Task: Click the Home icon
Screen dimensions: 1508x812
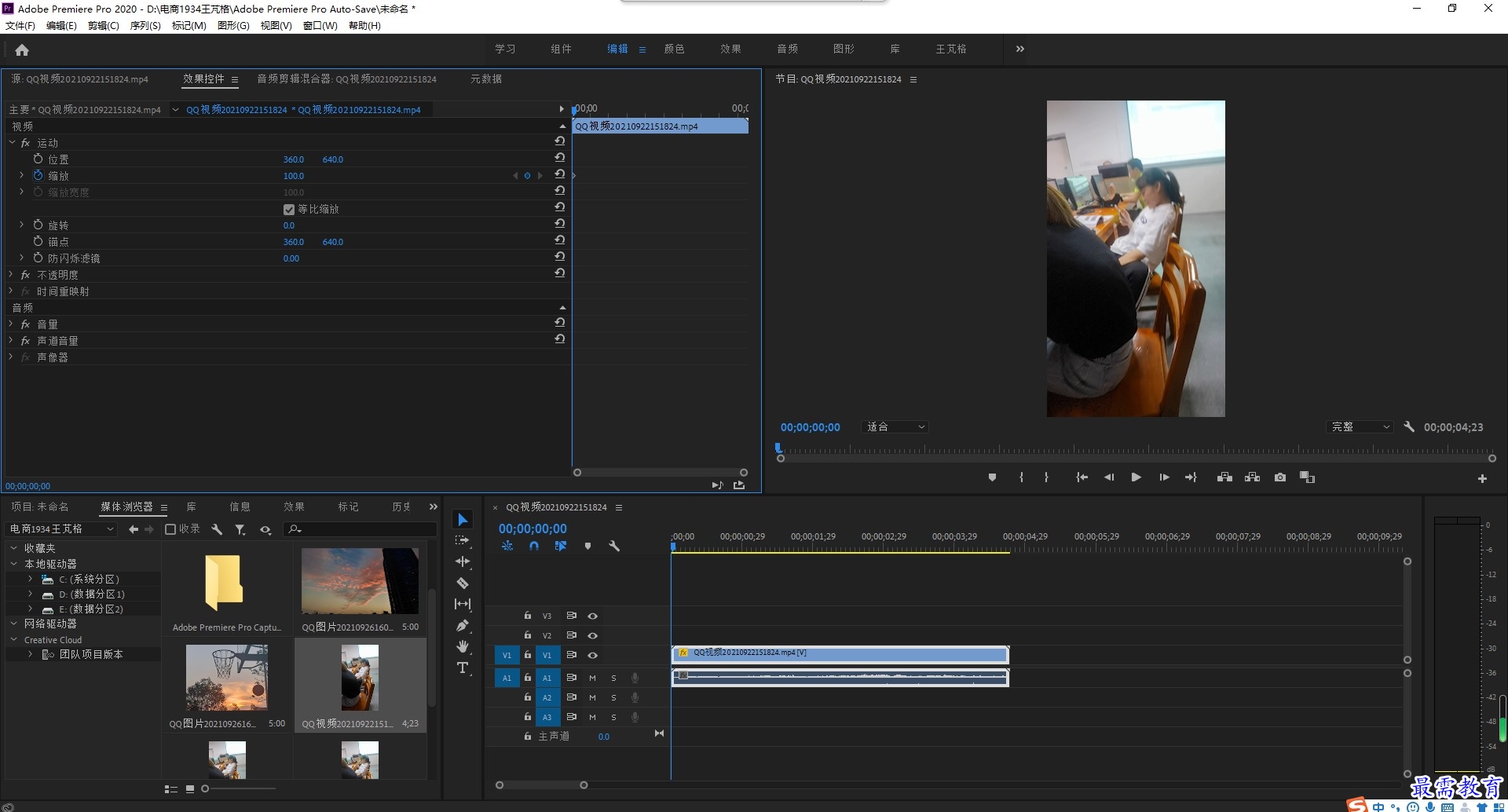Action: click(22, 49)
